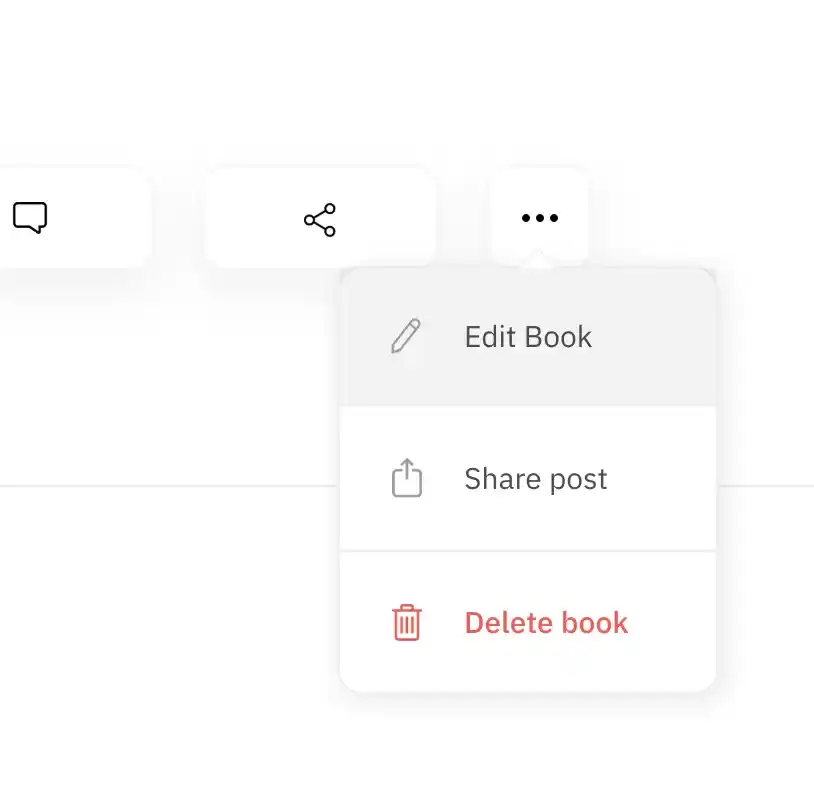
Task: Select the Edit Book menu entry
Action: [x=528, y=337]
